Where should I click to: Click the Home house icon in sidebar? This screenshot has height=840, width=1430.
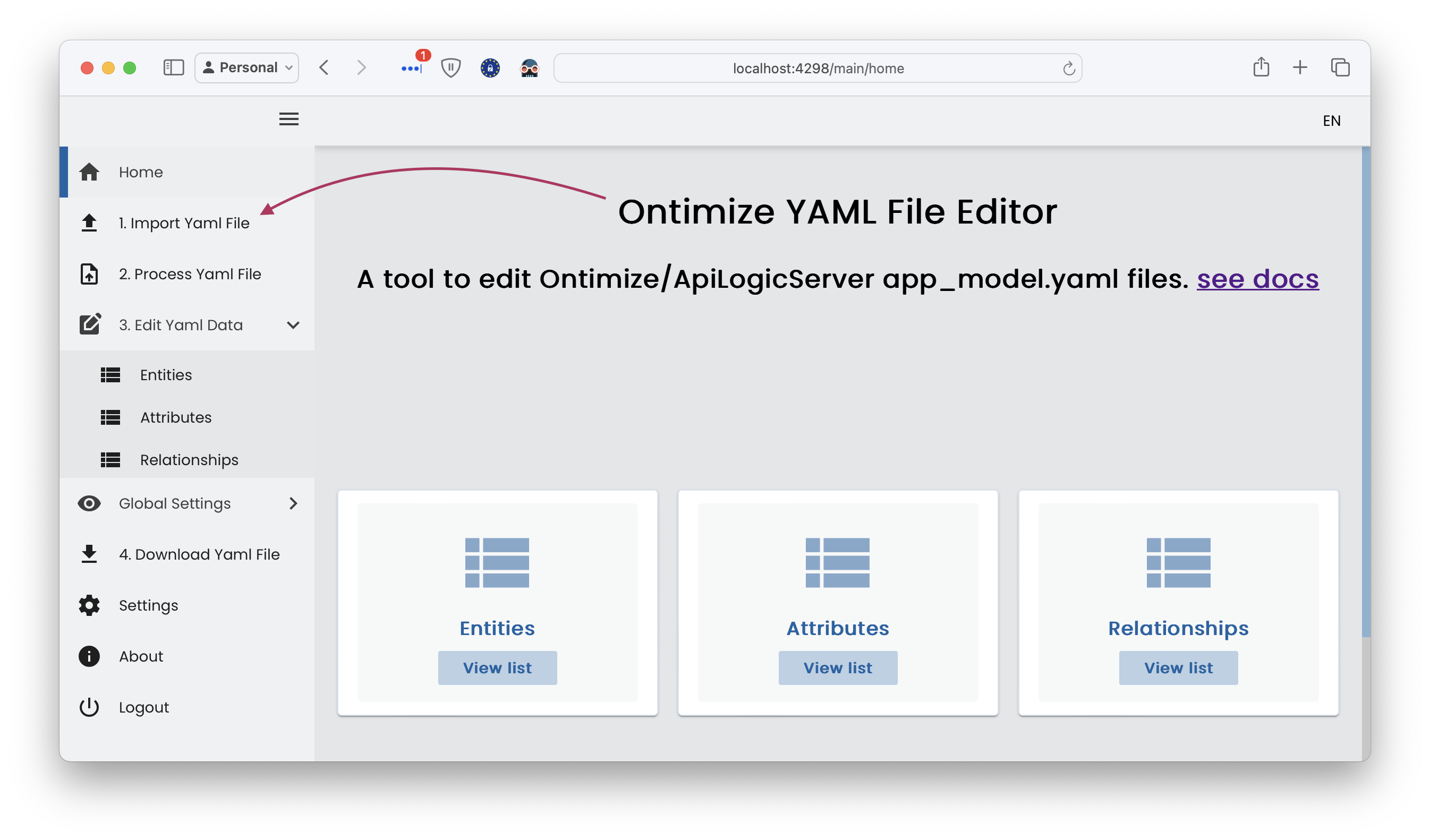pyautogui.click(x=89, y=172)
